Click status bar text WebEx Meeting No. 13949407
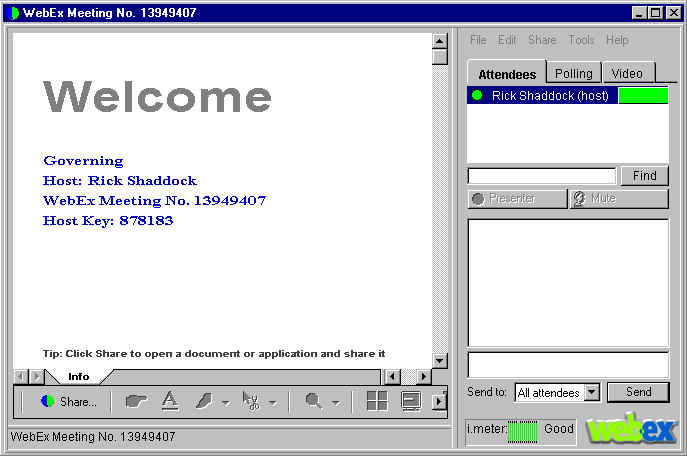 tap(92, 437)
